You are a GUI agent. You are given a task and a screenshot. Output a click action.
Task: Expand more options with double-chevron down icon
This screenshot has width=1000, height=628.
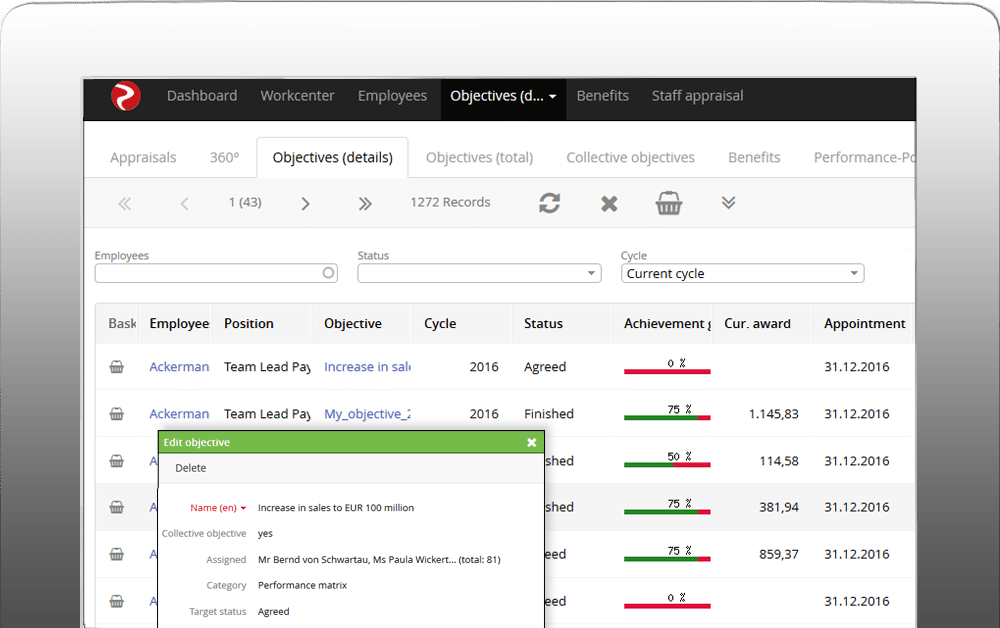728,203
